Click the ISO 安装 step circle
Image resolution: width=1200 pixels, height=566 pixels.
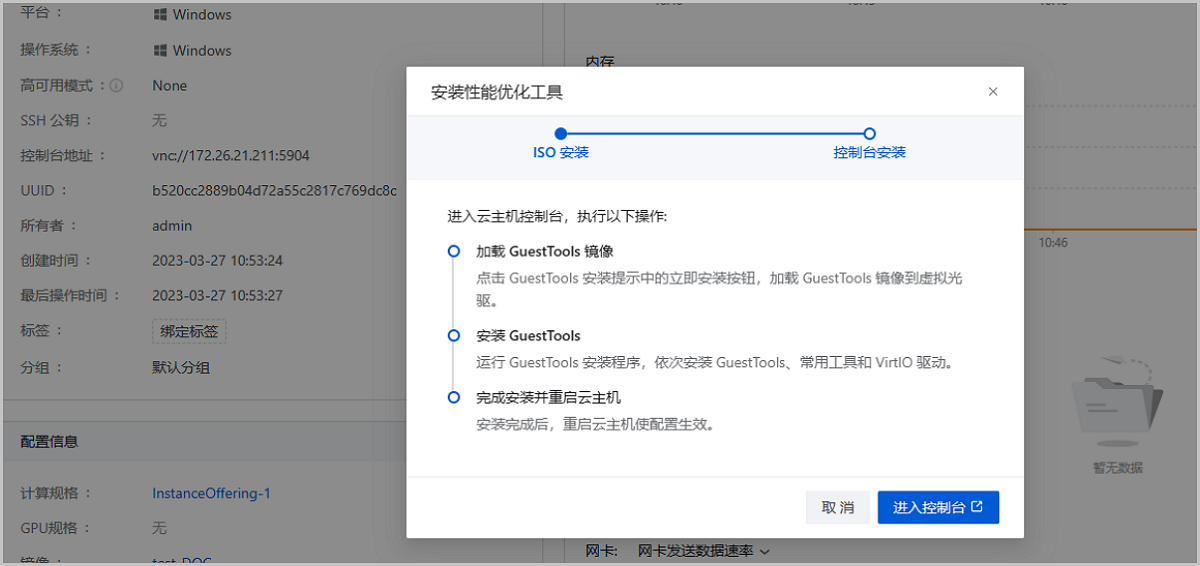tap(561, 133)
